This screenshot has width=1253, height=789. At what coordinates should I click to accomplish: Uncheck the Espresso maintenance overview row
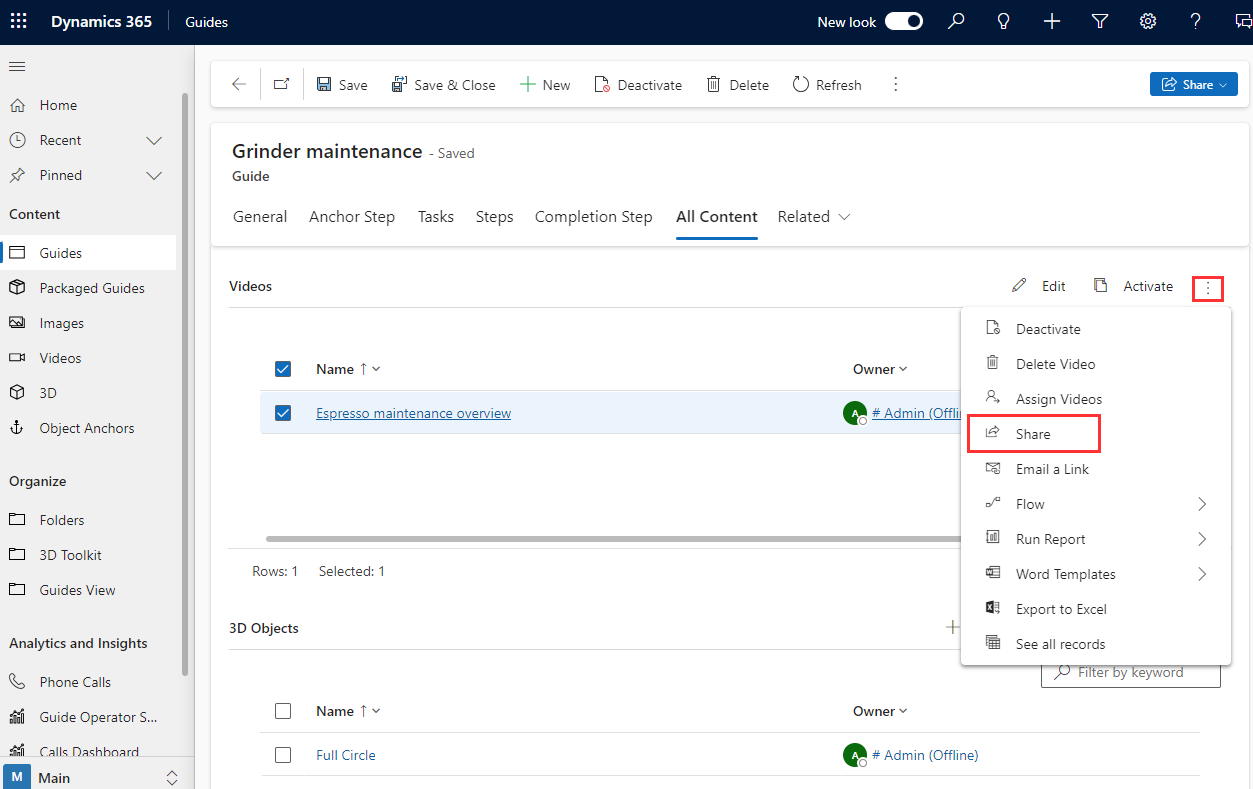tap(283, 412)
